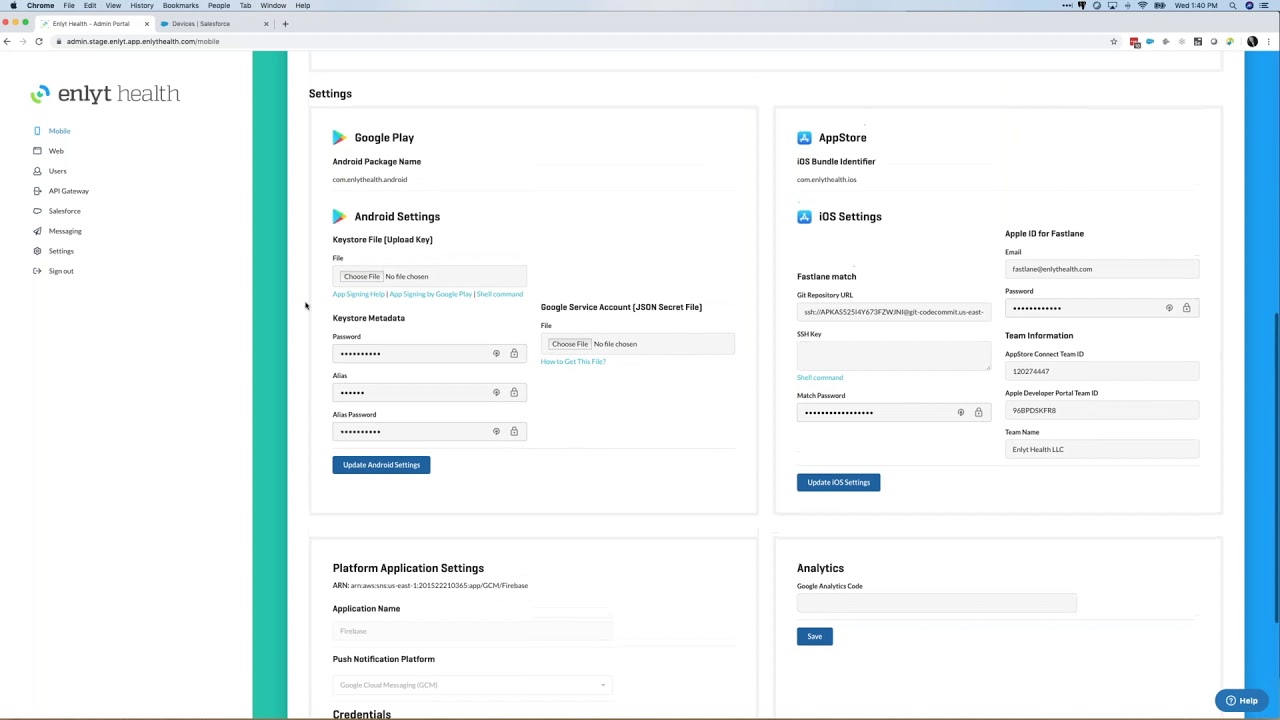This screenshot has height=720, width=1280.
Task: Open the Bookmarks menu in the menu bar
Action: click(180, 6)
